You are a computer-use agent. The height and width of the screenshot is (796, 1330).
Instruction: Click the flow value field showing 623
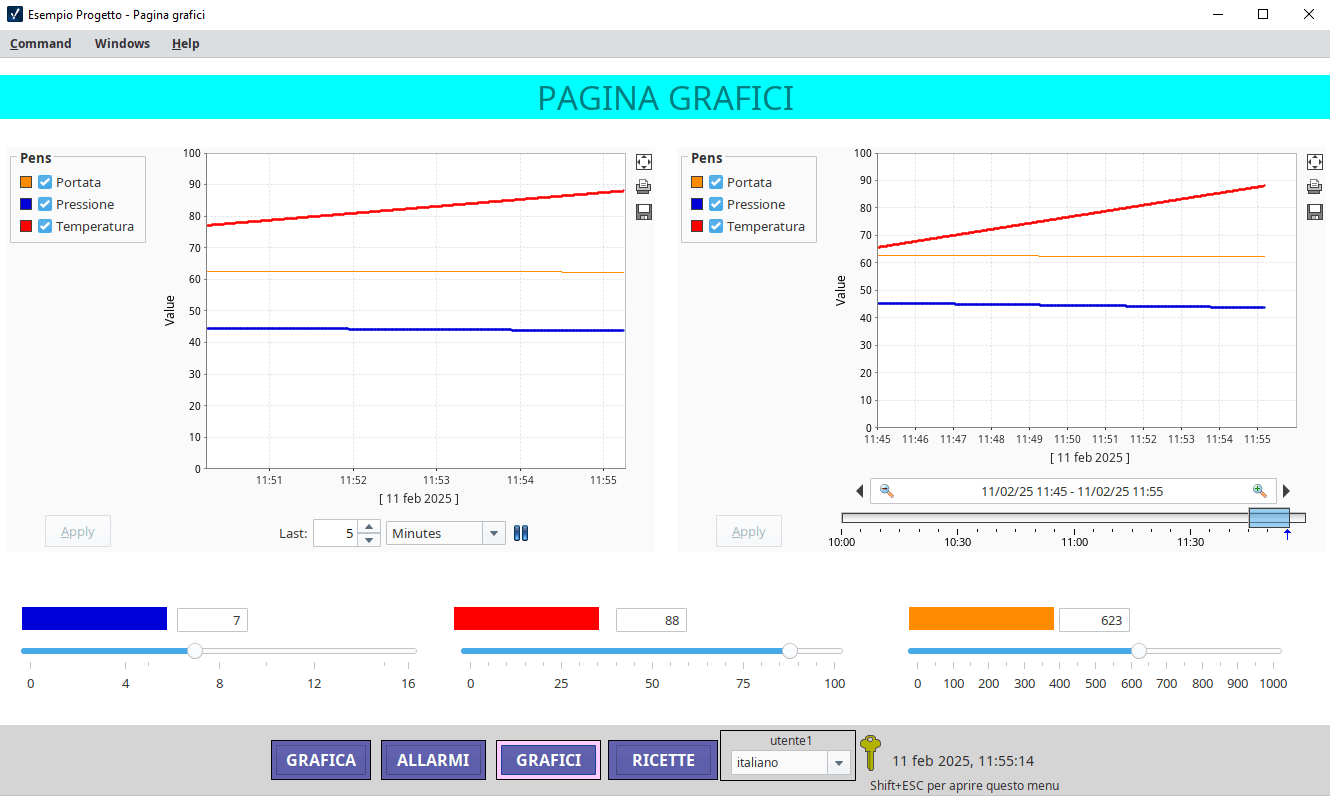(1094, 620)
